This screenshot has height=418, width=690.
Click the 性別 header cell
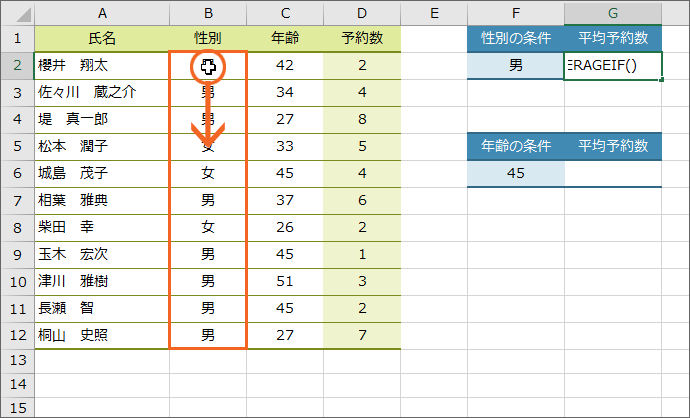(208, 39)
